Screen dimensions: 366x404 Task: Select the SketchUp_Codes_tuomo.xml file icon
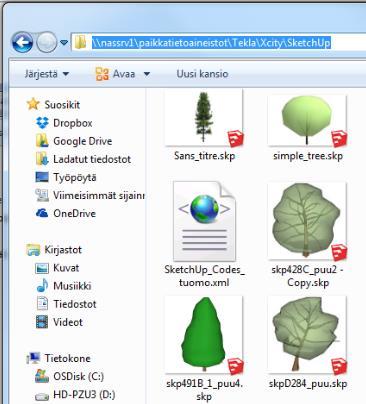coord(204,221)
